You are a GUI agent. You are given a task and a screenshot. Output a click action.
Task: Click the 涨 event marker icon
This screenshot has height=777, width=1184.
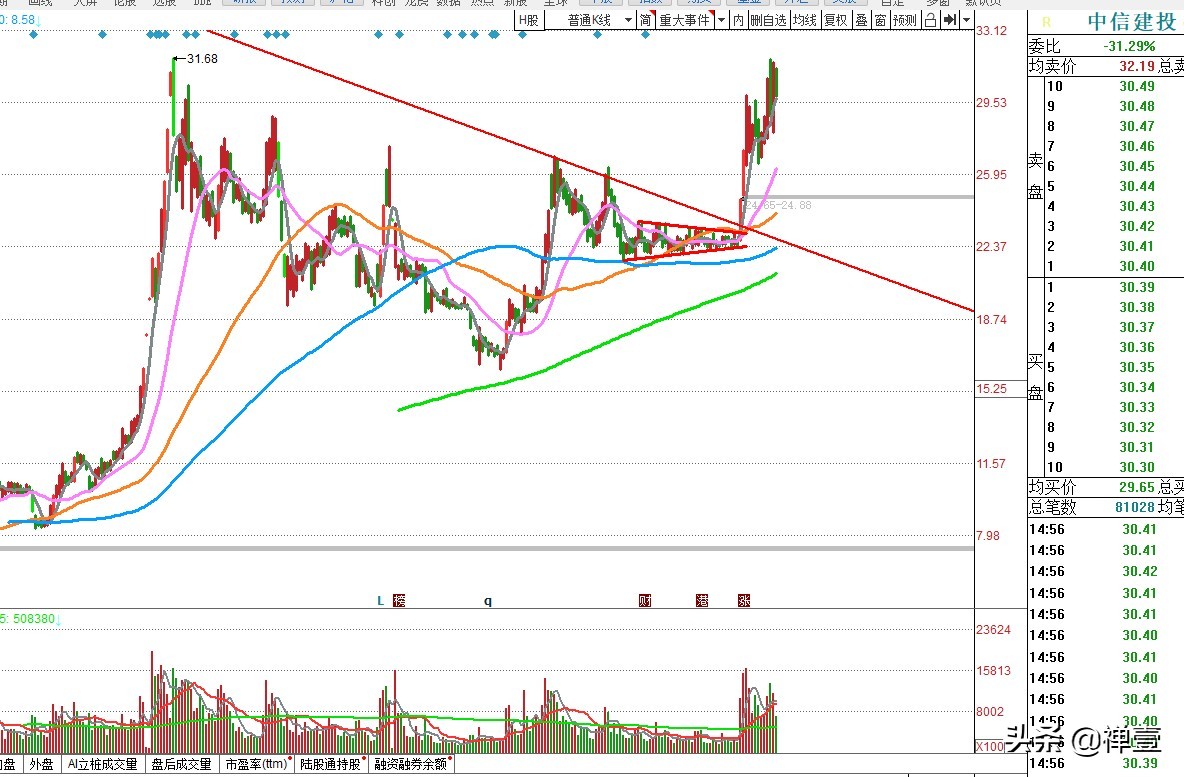744,600
